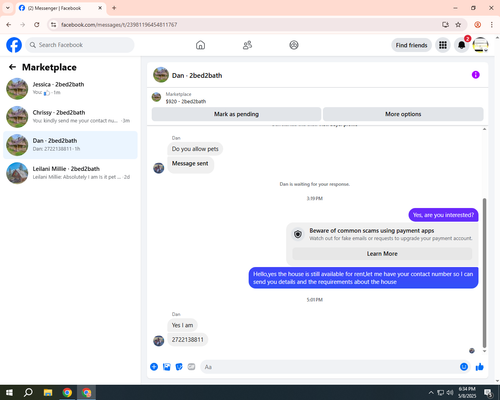
Task: Click the address bar URL
Action: point(119,25)
